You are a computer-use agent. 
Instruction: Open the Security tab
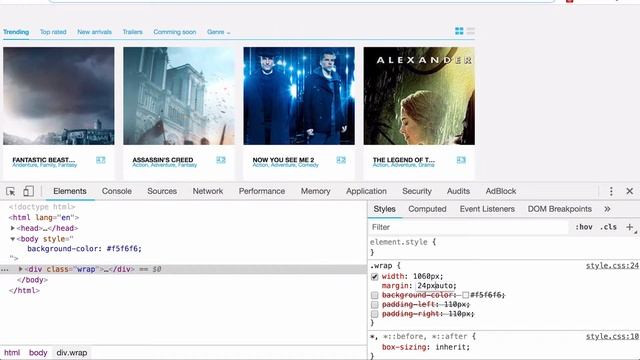click(x=417, y=191)
